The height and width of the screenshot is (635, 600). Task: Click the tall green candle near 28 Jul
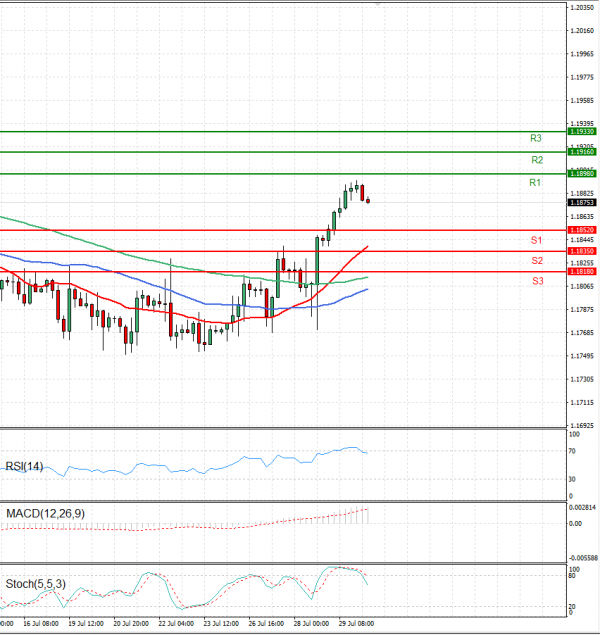[x=317, y=261]
